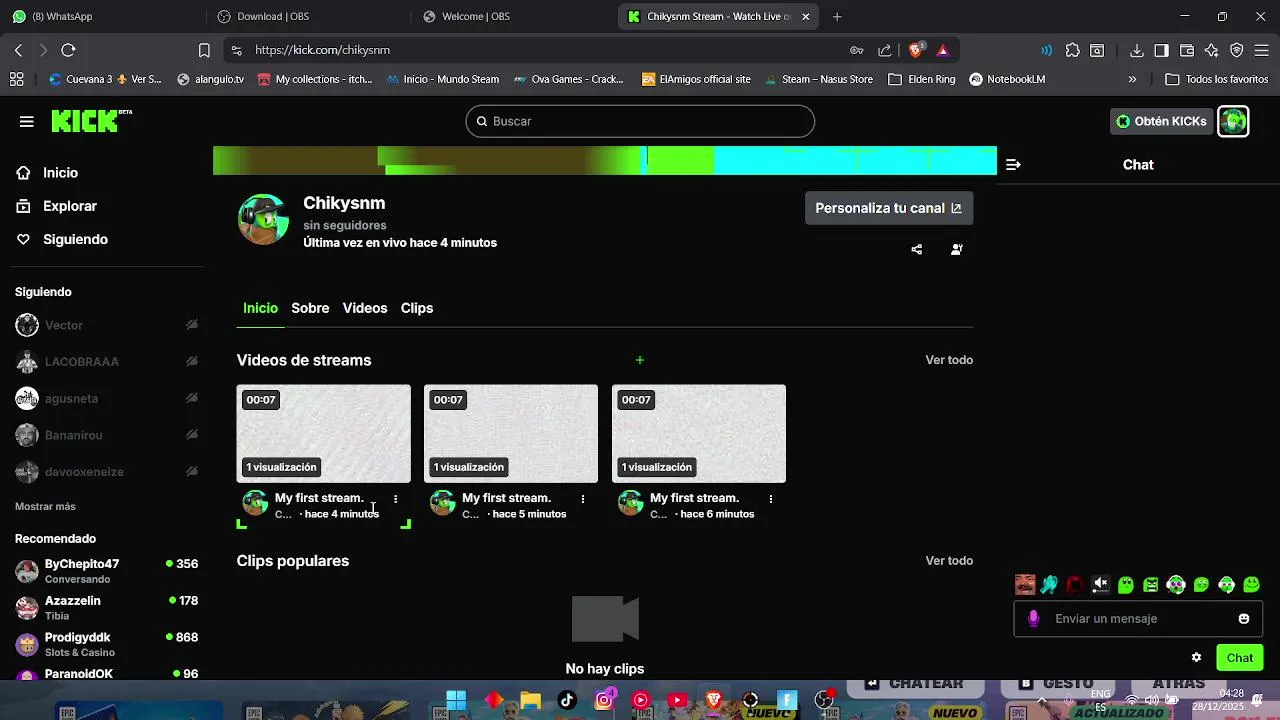Insert the muted speaker emote
This screenshot has width=1280, height=720.
(1101, 585)
